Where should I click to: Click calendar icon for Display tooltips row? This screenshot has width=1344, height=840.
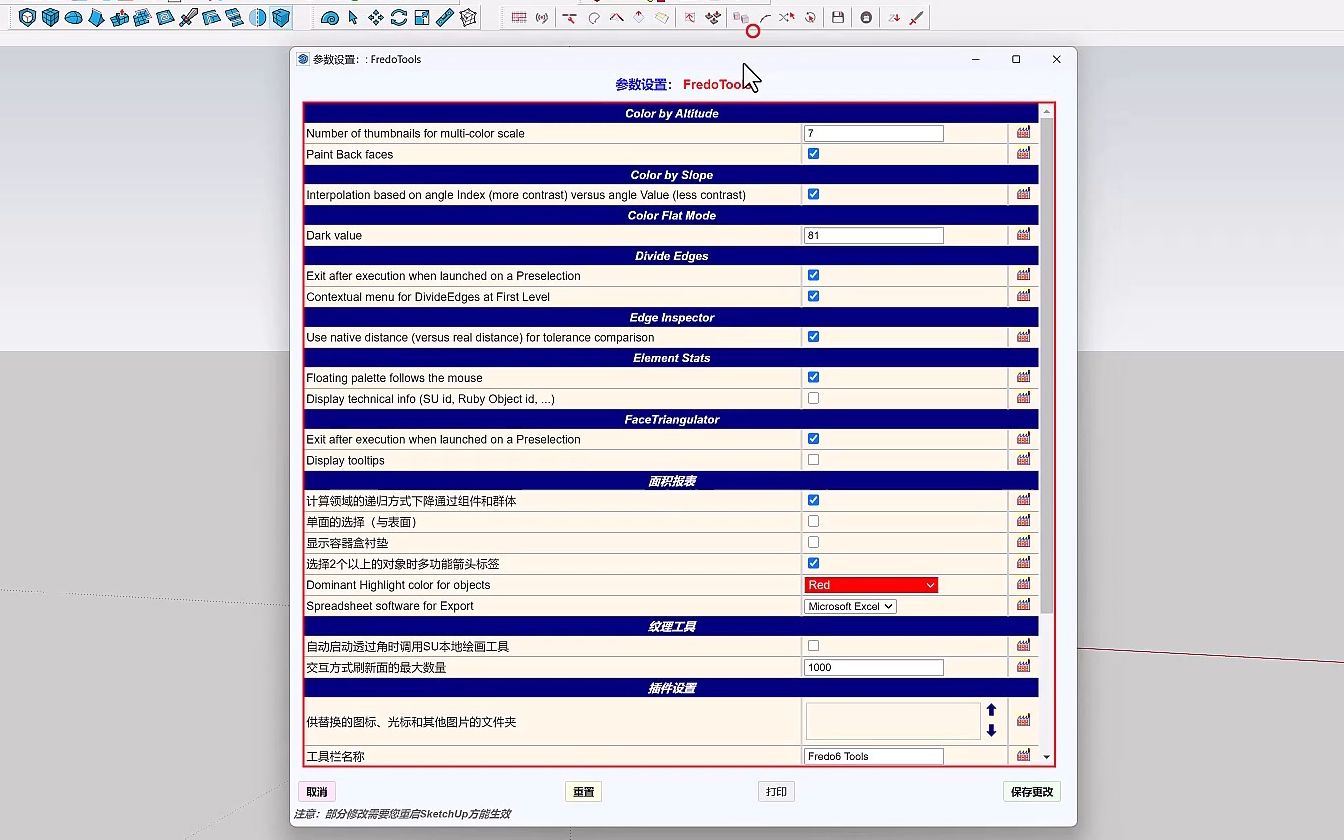click(1023, 459)
